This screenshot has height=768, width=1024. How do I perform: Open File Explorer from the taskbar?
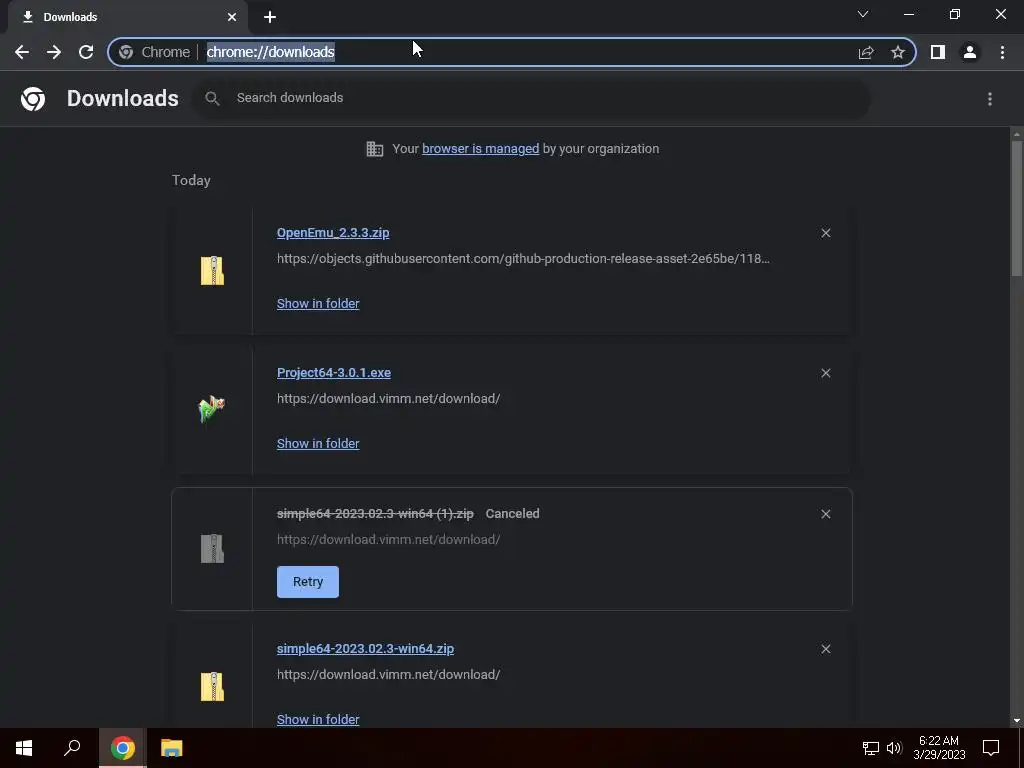[x=172, y=748]
